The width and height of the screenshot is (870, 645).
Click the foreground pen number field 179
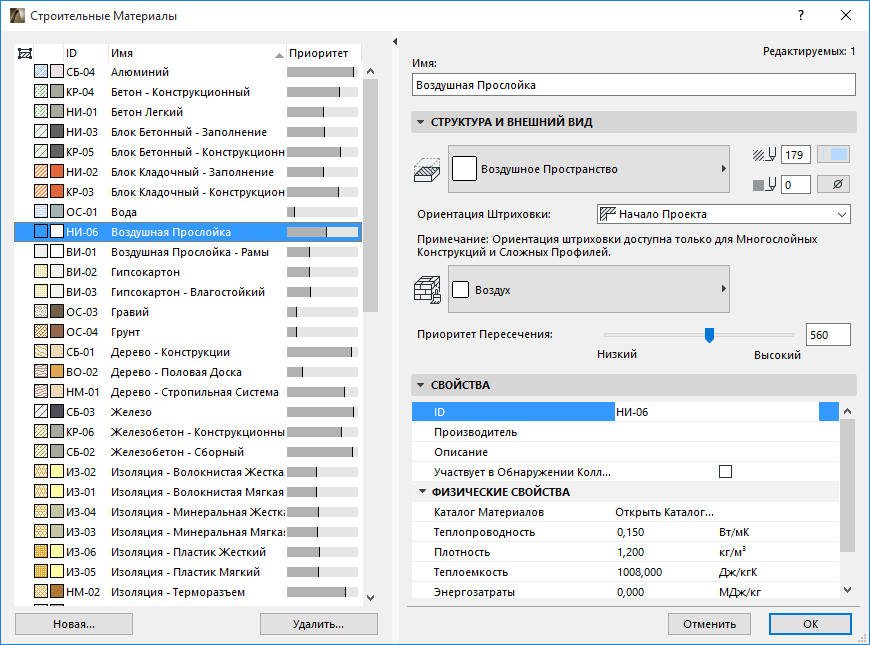pyautogui.click(x=796, y=155)
